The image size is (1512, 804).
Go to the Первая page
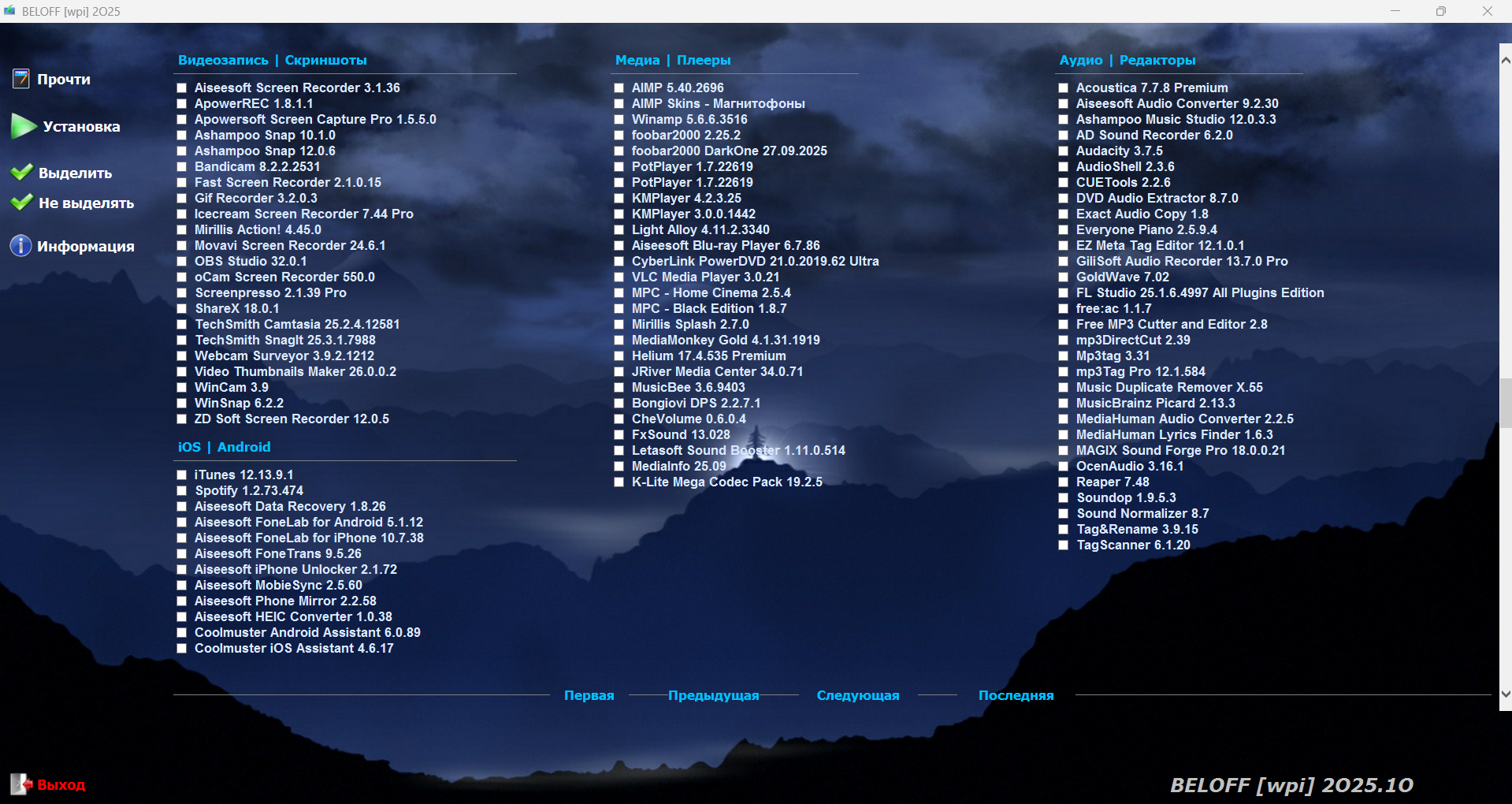pos(589,695)
